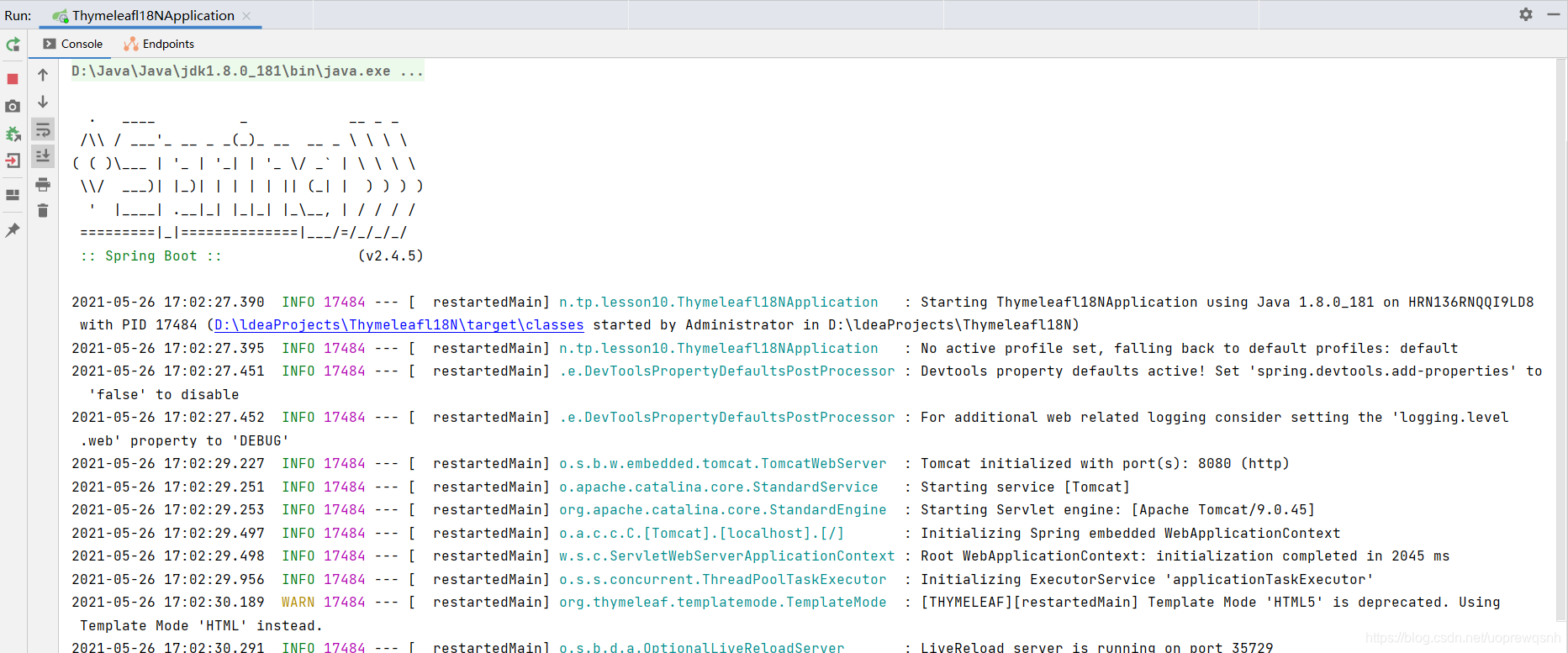Click the 'Initializing Spring embedded WebApplicationContext' line
Screen dimensions: 1568x653
click(x=705, y=534)
